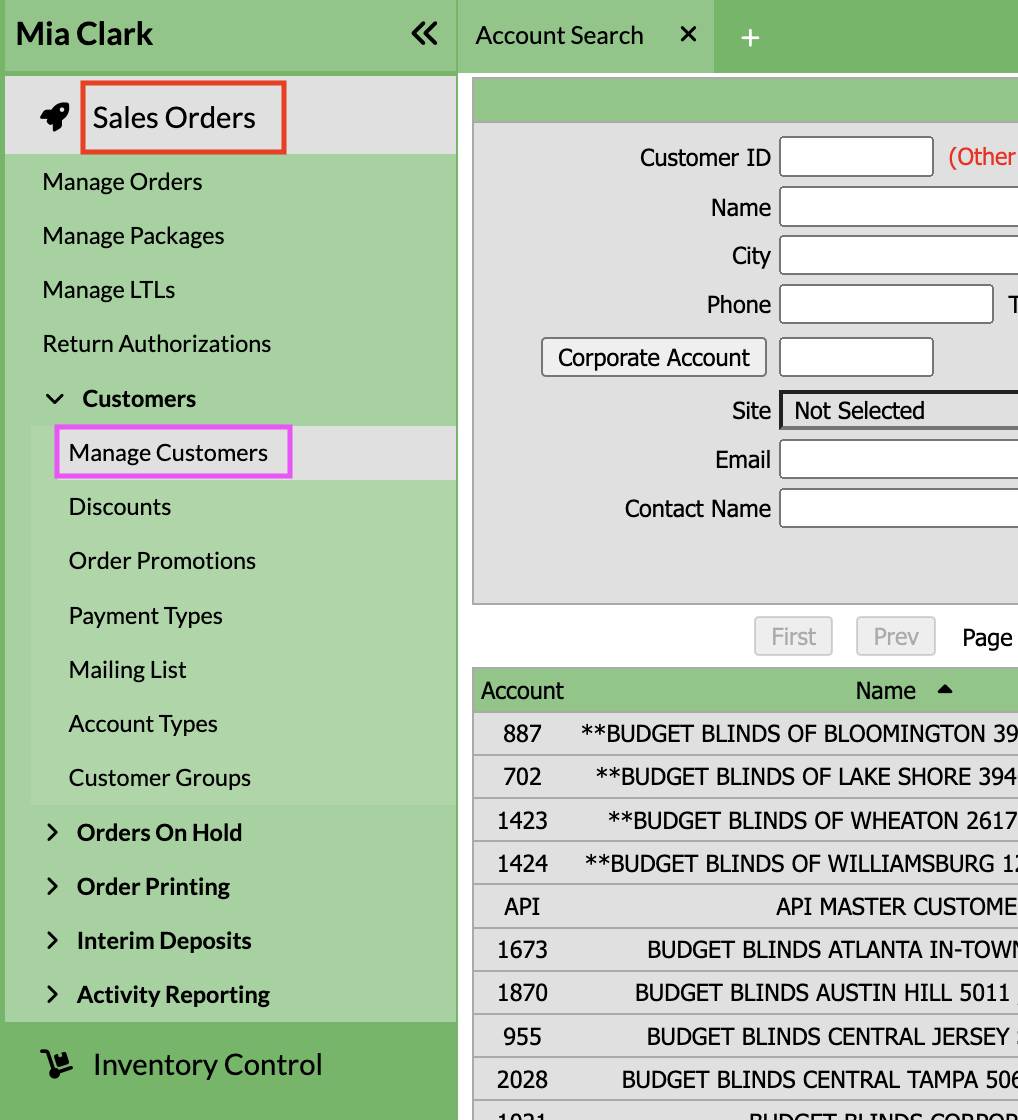Click the First page button
The image size is (1018, 1120).
point(793,636)
